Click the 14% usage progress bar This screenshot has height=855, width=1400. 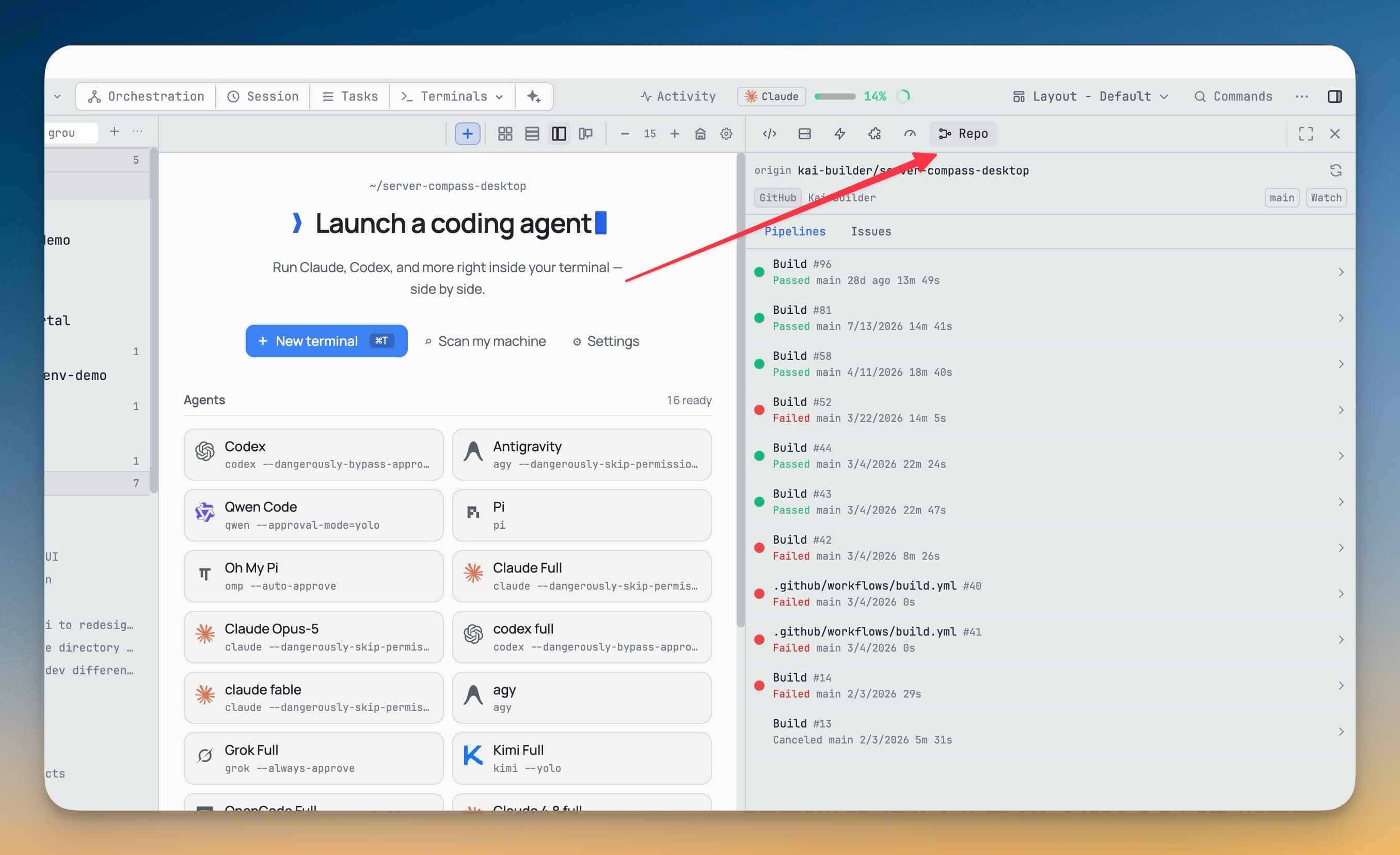[835, 97]
